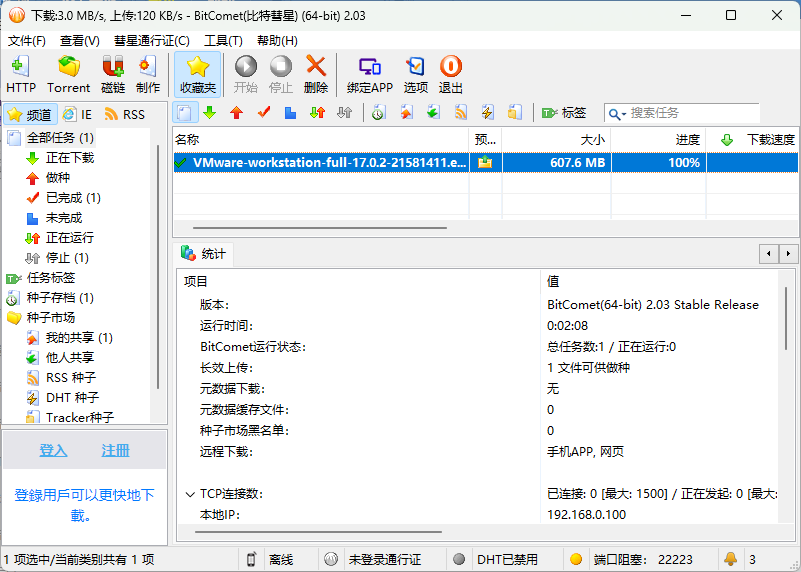801x572 pixels.
Task: Click the RSS torrent icon in task toolbar
Action: point(460,113)
